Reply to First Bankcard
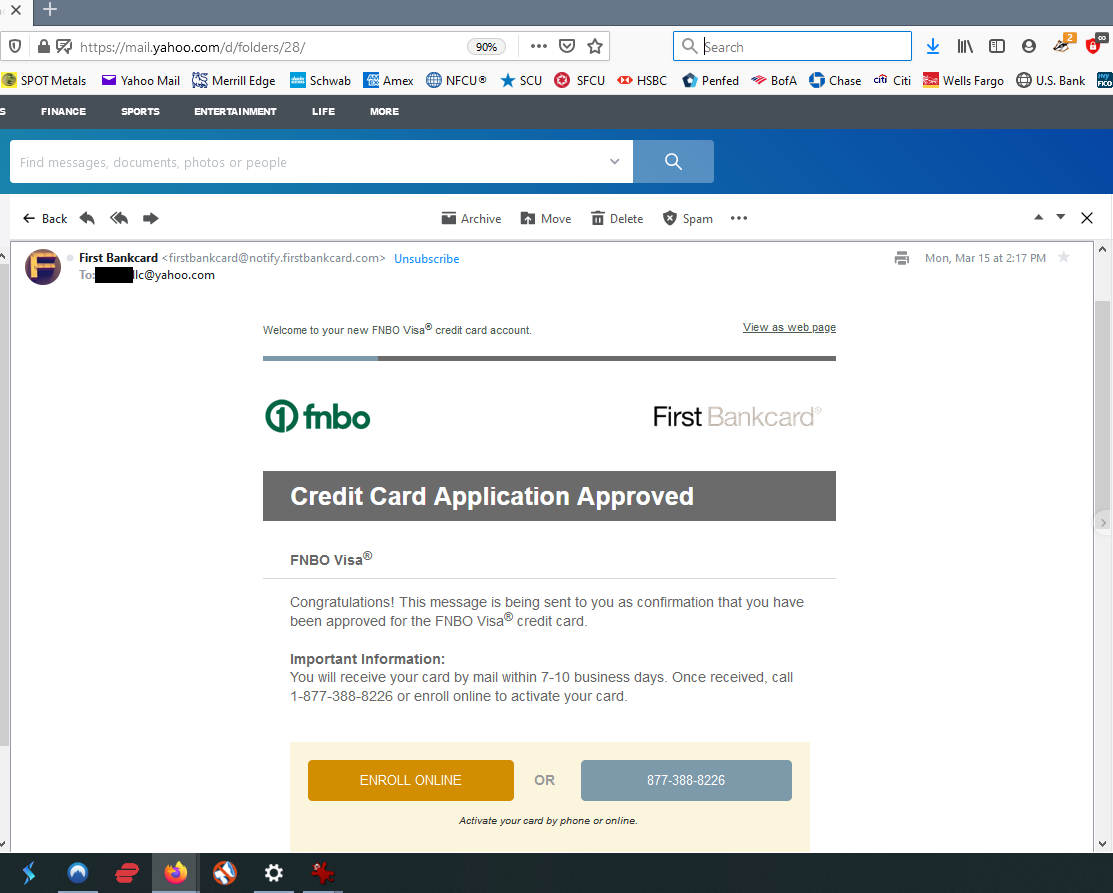 87,218
